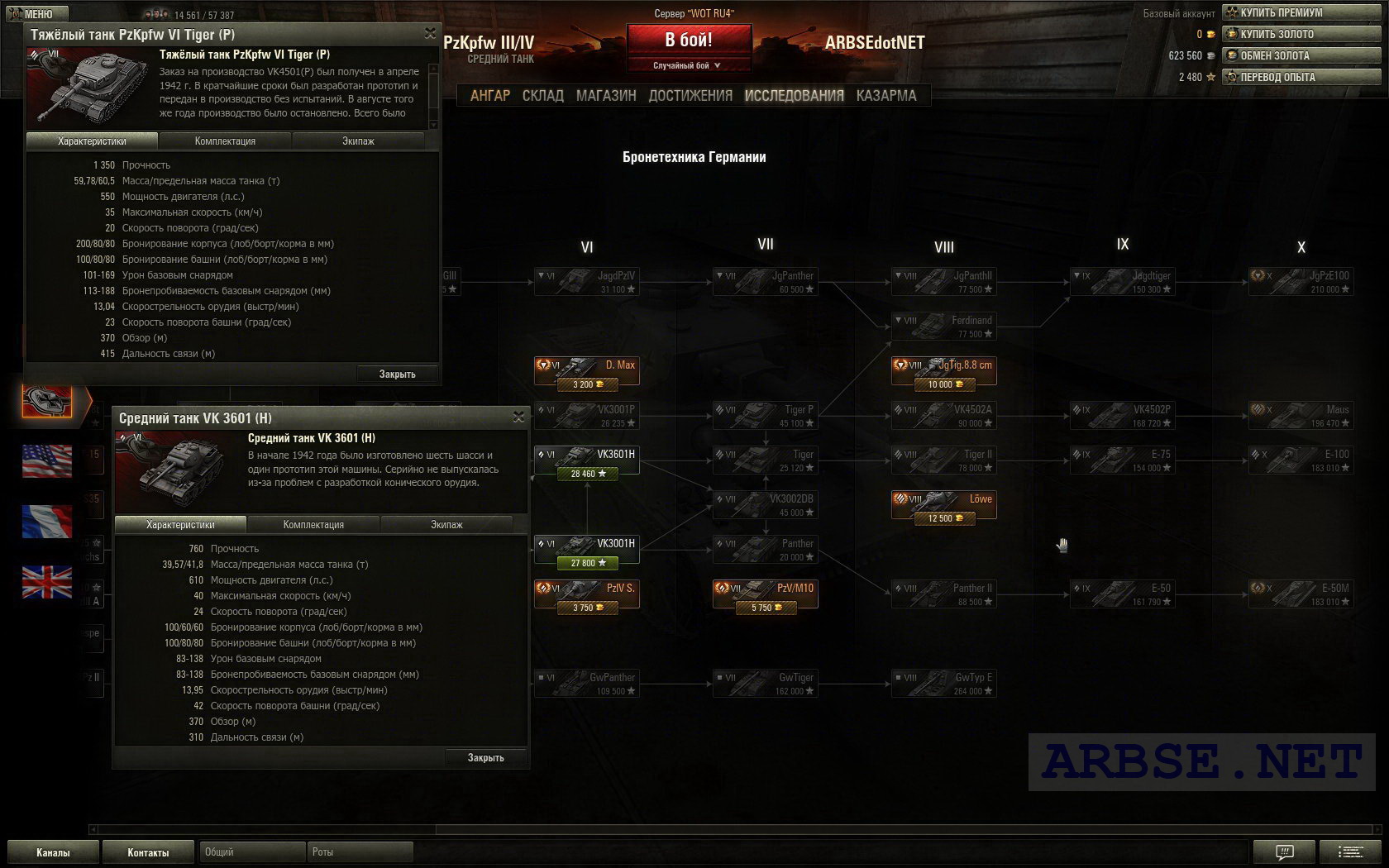Open the Казарма tab
Screen dimensions: 1389x868
pos(886,95)
